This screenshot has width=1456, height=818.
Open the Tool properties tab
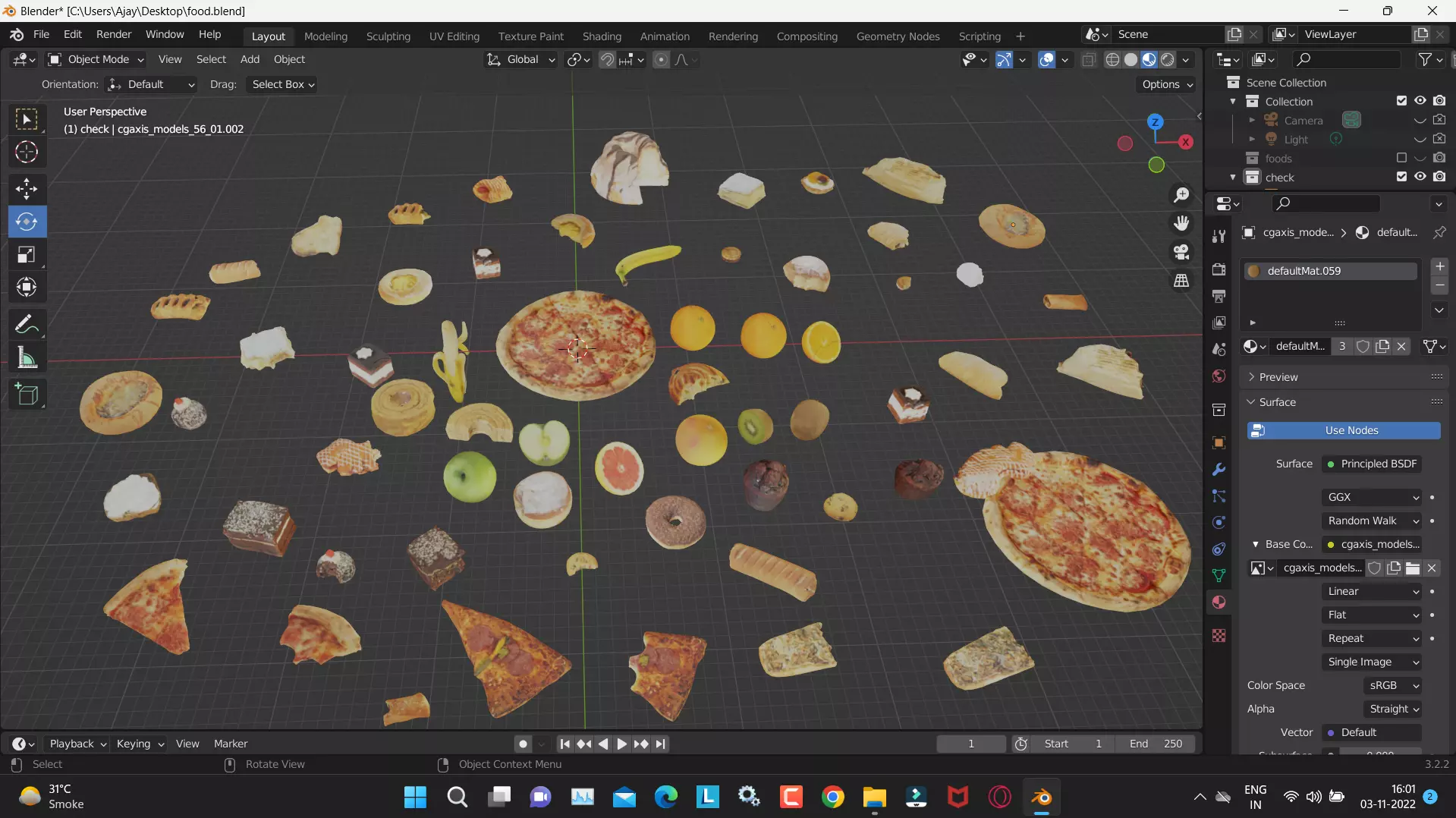(1219, 236)
